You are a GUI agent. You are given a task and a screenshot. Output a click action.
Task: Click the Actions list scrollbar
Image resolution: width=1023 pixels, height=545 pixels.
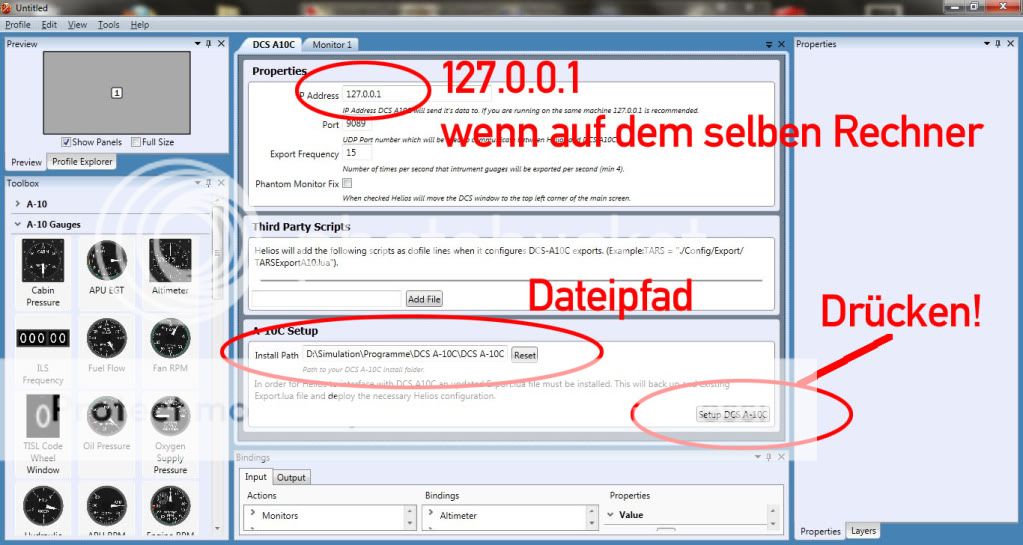coord(410,517)
